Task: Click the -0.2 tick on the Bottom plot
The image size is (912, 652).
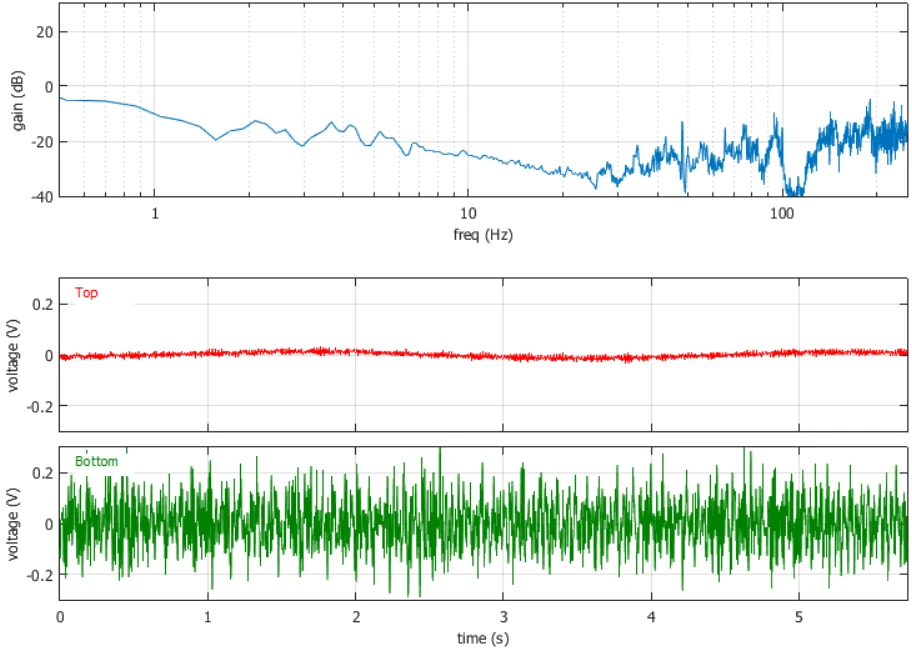Action: point(40,575)
